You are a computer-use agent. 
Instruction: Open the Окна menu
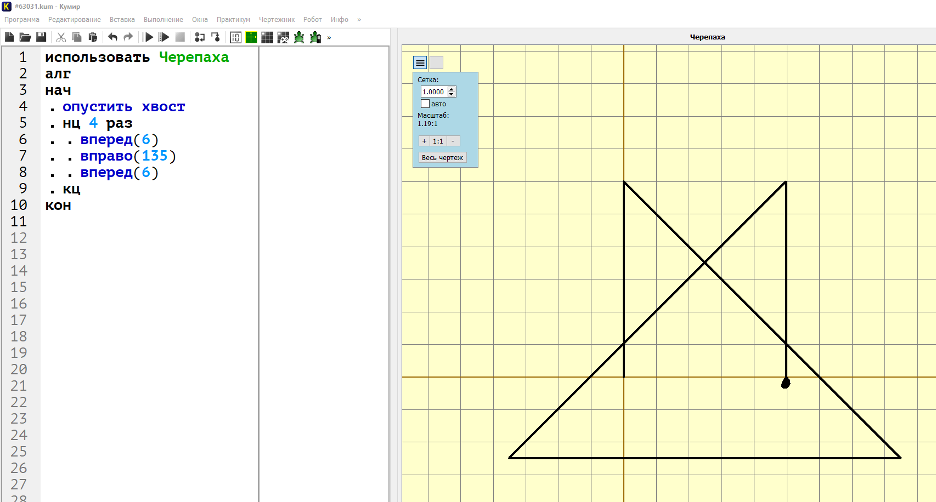199,20
